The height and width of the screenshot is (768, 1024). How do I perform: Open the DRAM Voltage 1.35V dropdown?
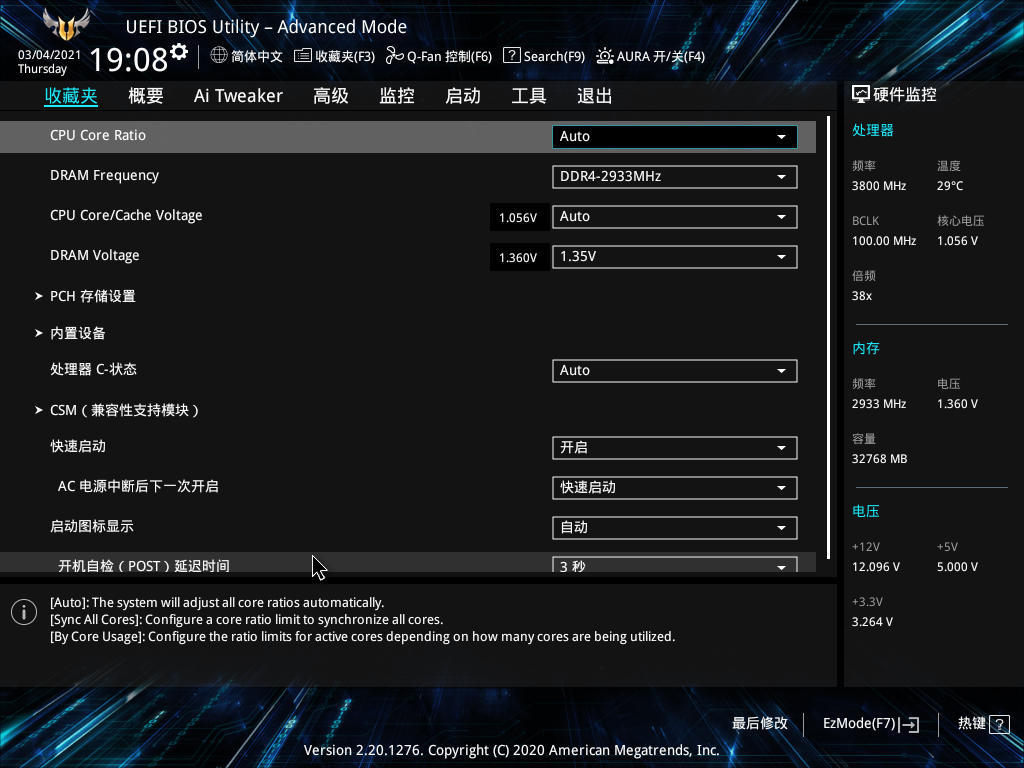[x=674, y=256]
